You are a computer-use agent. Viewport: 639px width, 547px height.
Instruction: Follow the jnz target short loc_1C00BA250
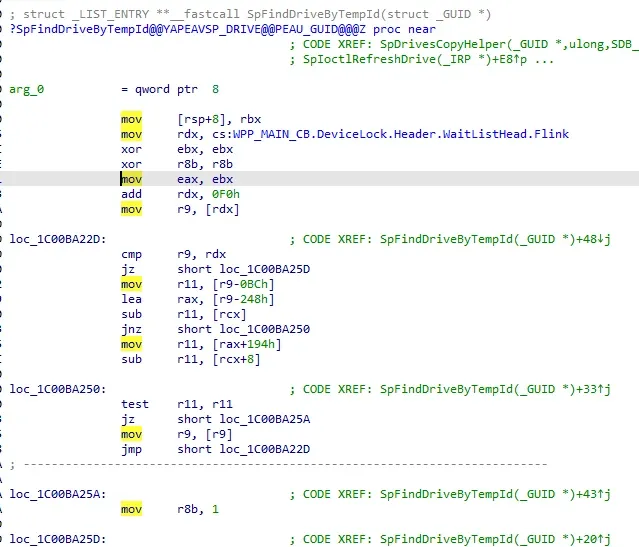pos(244,329)
